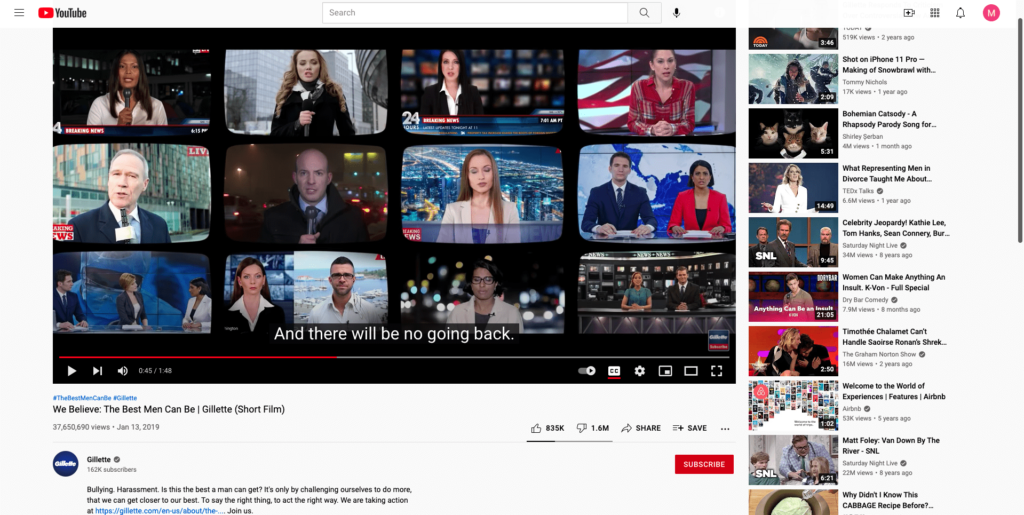This screenshot has height=515, width=1024.
Task: Save the video to a playlist
Action: [x=690, y=428]
